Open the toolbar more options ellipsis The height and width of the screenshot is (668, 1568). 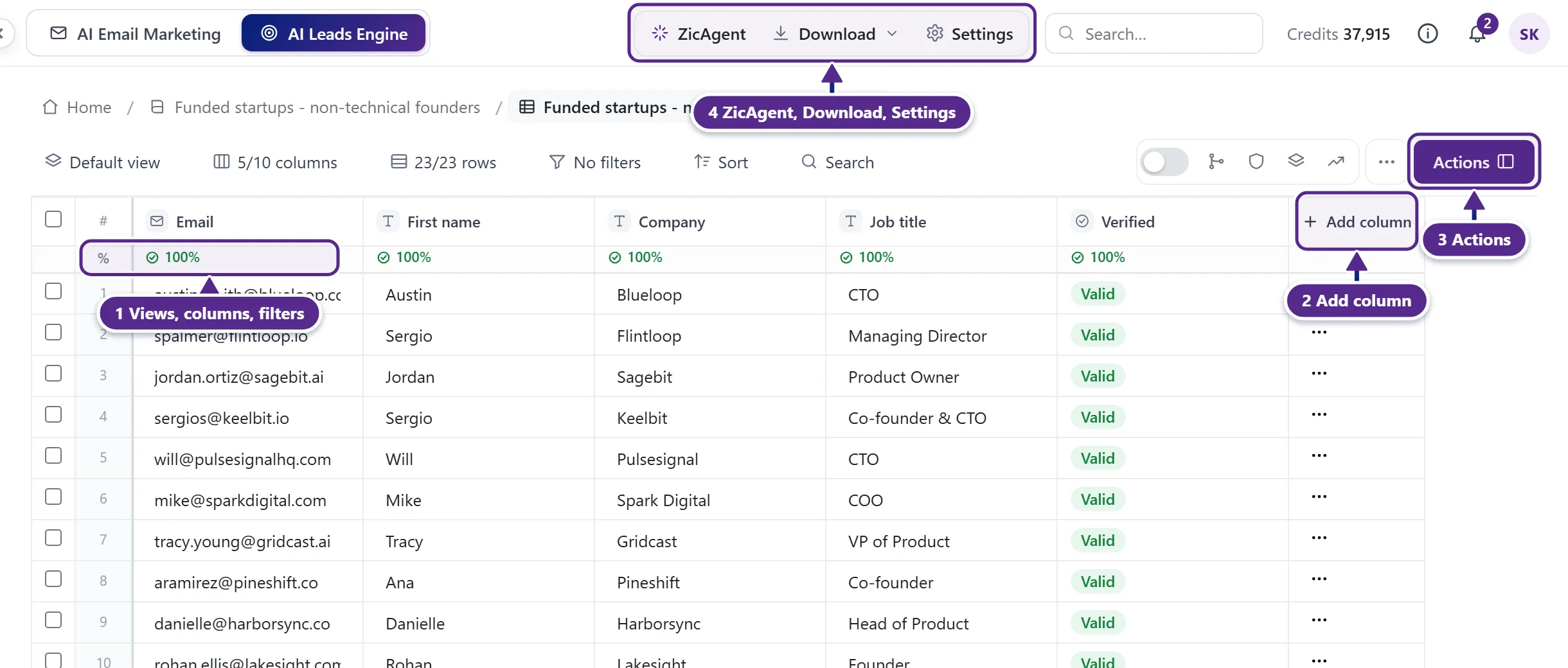pyautogui.click(x=1386, y=163)
